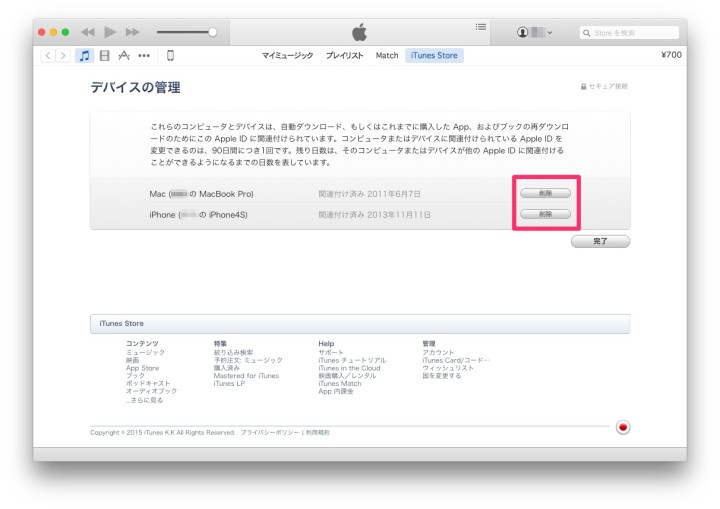
Task: Select the Movies library icon
Action: click(105, 56)
